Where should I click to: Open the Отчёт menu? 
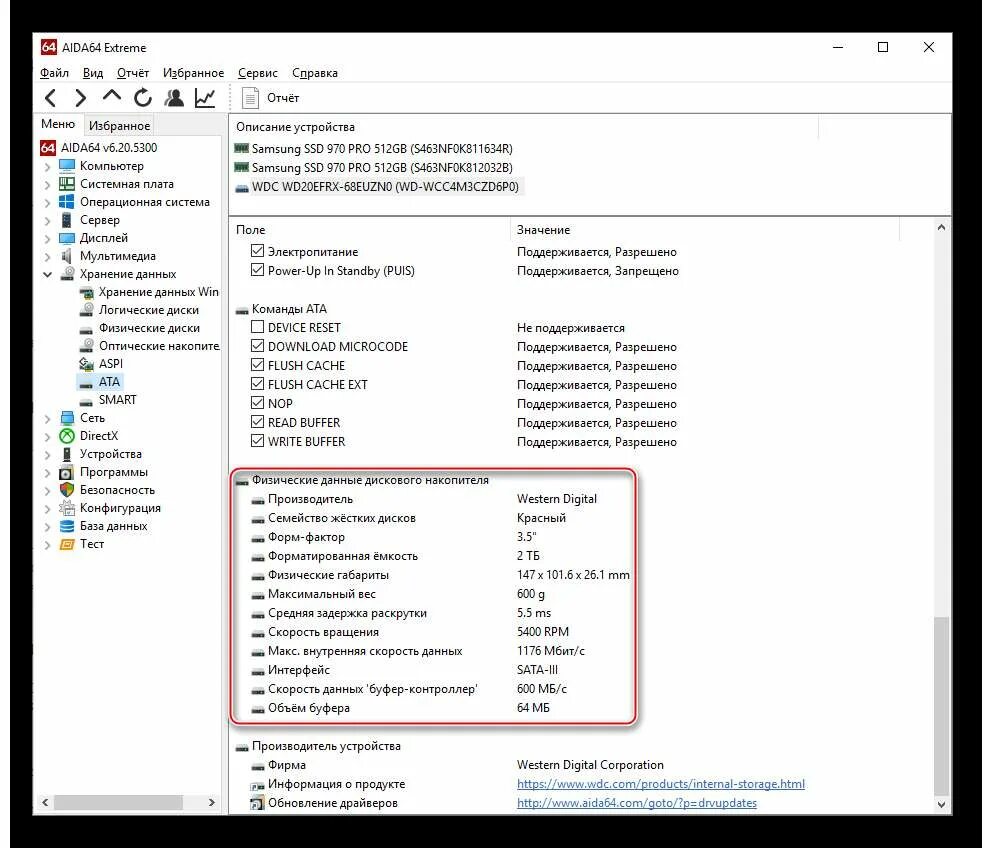pyautogui.click(x=133, y=73)
